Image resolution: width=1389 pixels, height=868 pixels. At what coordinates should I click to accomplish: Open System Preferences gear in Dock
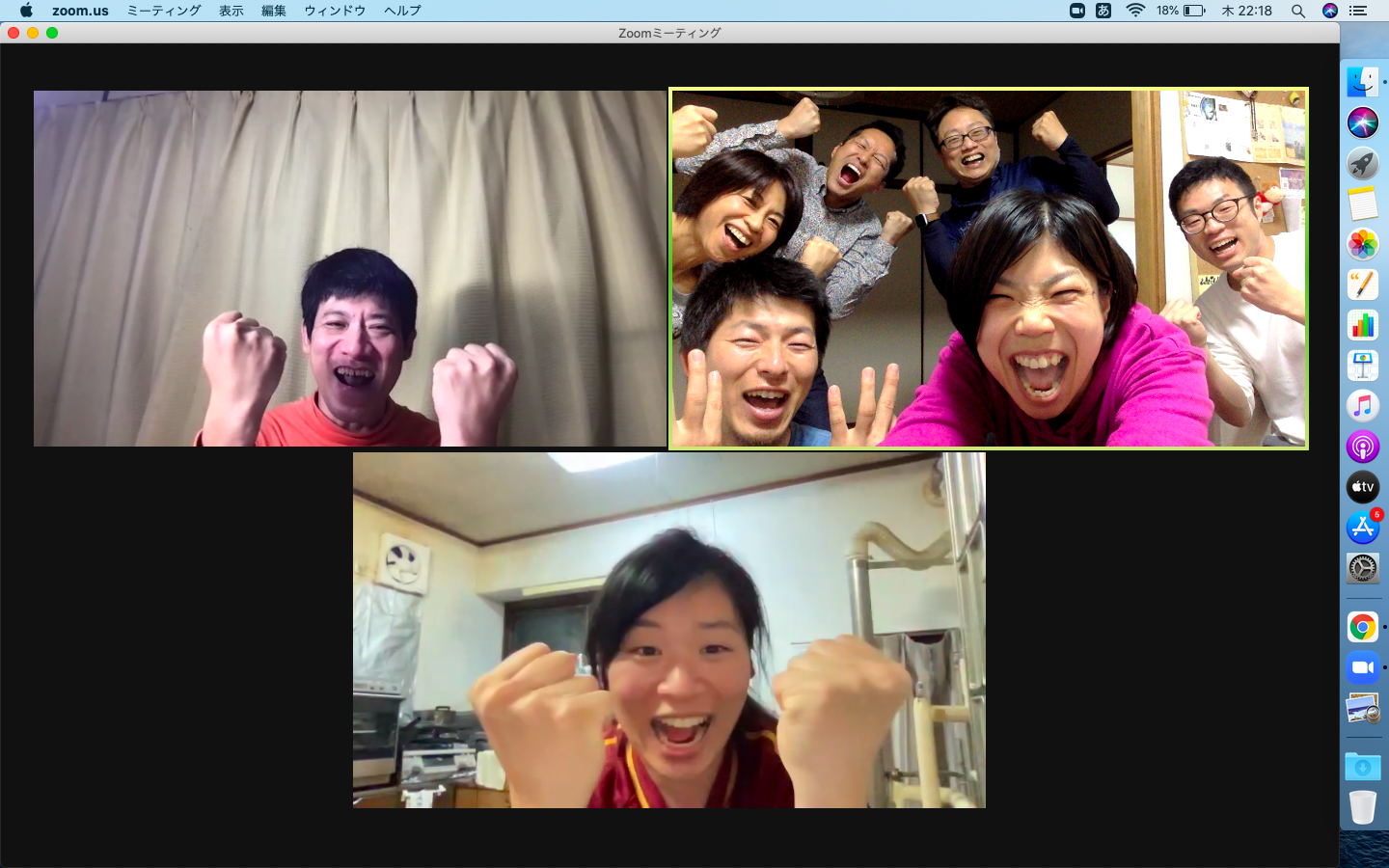tap(1363, 568)
